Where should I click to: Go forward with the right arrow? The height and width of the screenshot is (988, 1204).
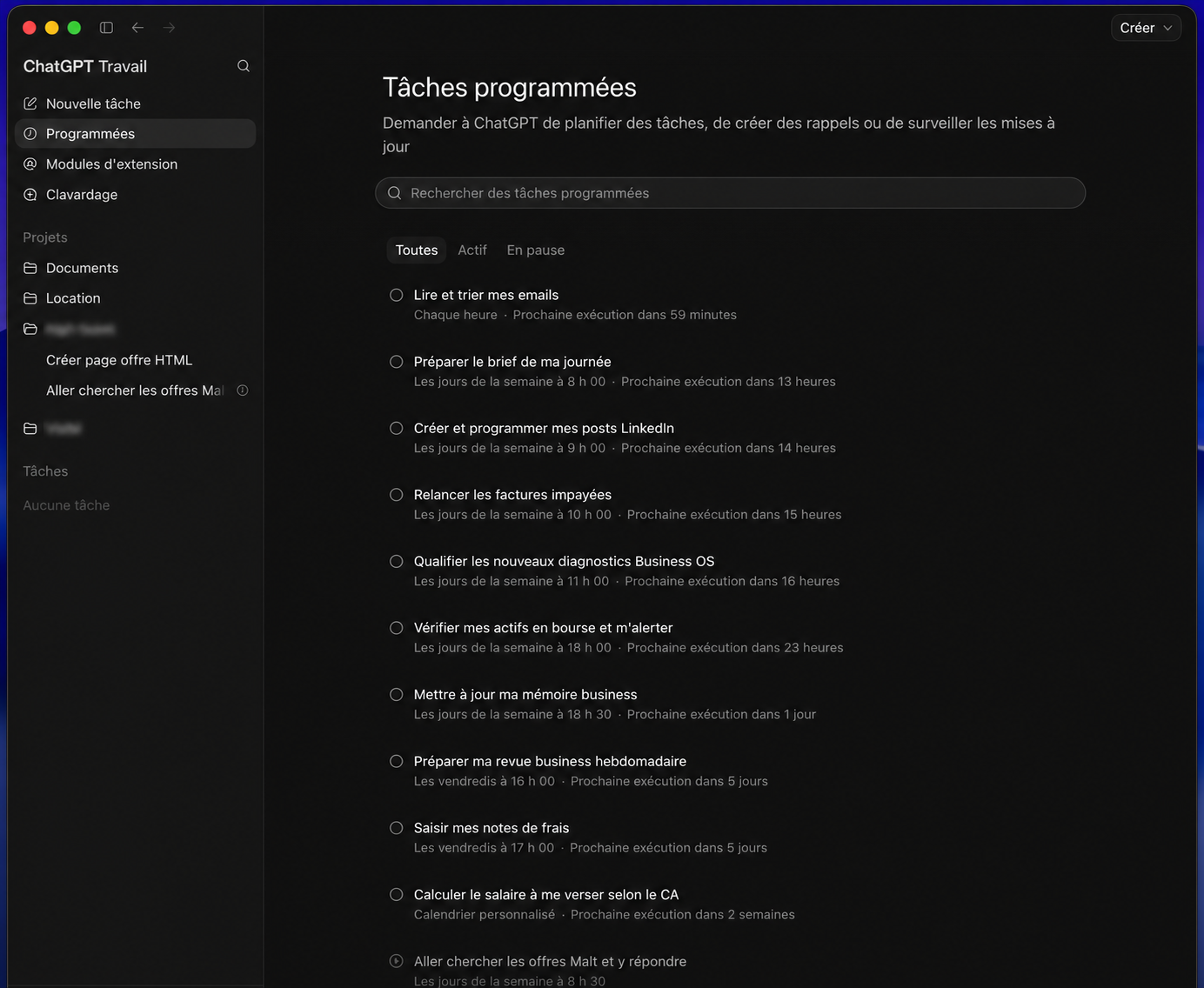pyautogui.click(x=169, y=28)
